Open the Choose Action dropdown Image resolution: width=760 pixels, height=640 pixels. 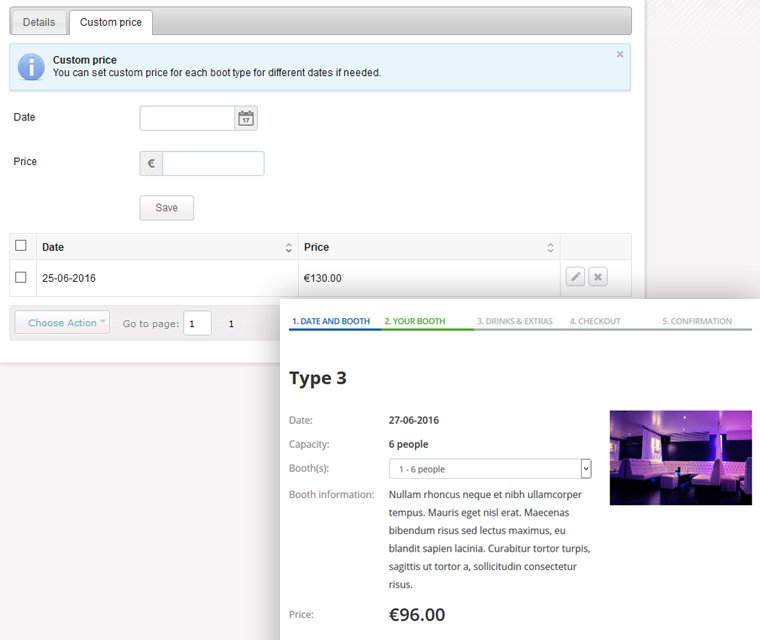[x=62, y=322]
